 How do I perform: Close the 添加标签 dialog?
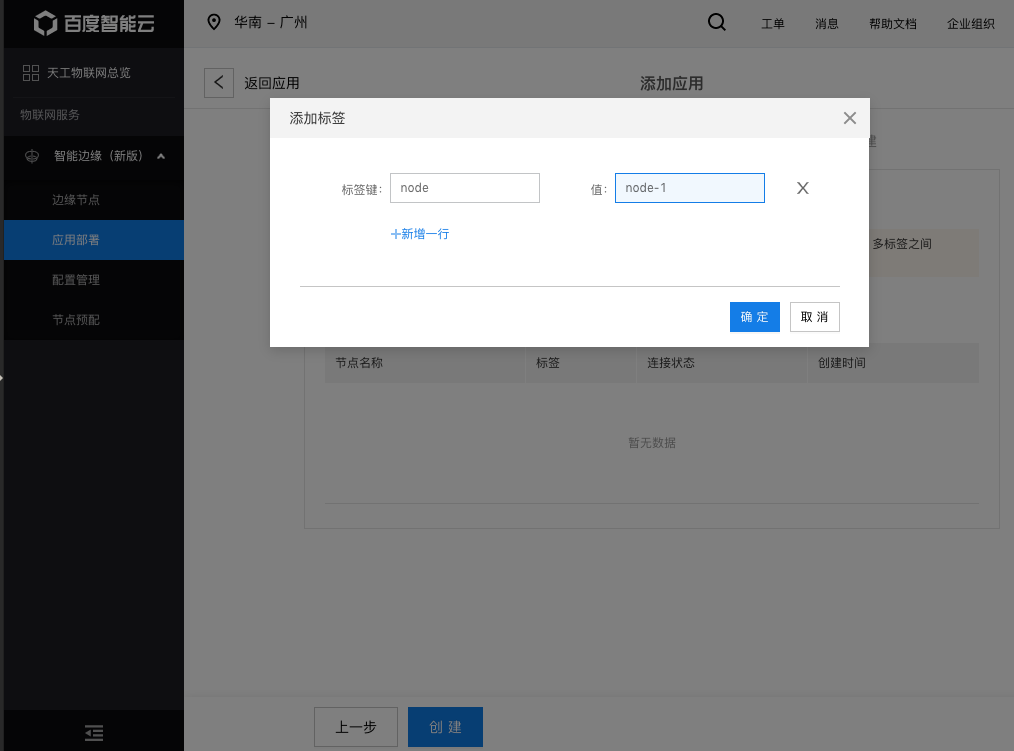(x=850, y=118)
